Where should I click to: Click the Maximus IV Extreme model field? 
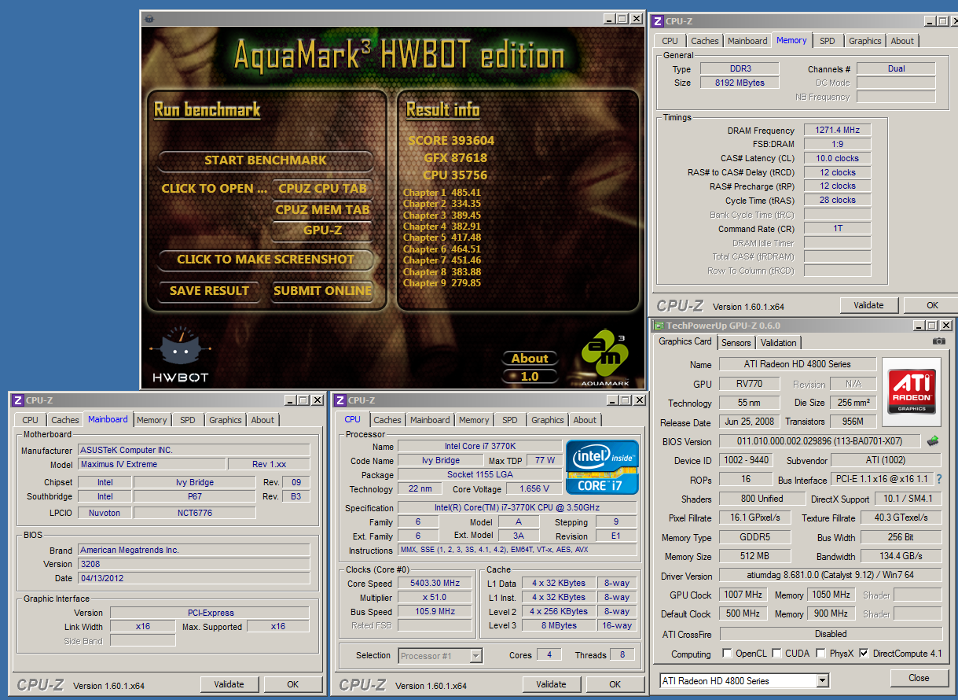coord(152,464)
